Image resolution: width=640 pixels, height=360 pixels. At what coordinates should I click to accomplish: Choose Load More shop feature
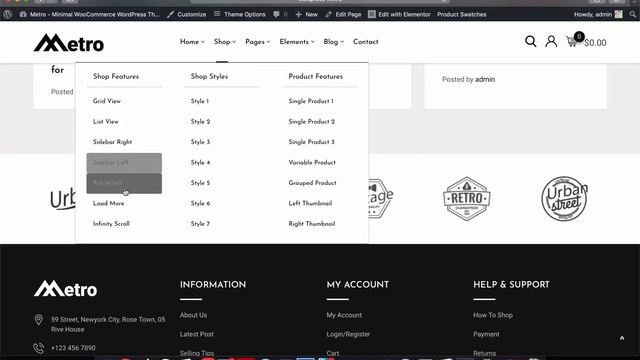pyautogui.click(x=109, y=203)
